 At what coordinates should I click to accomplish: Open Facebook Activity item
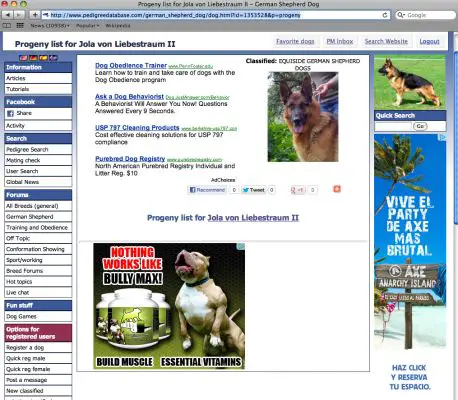(38, 126)
